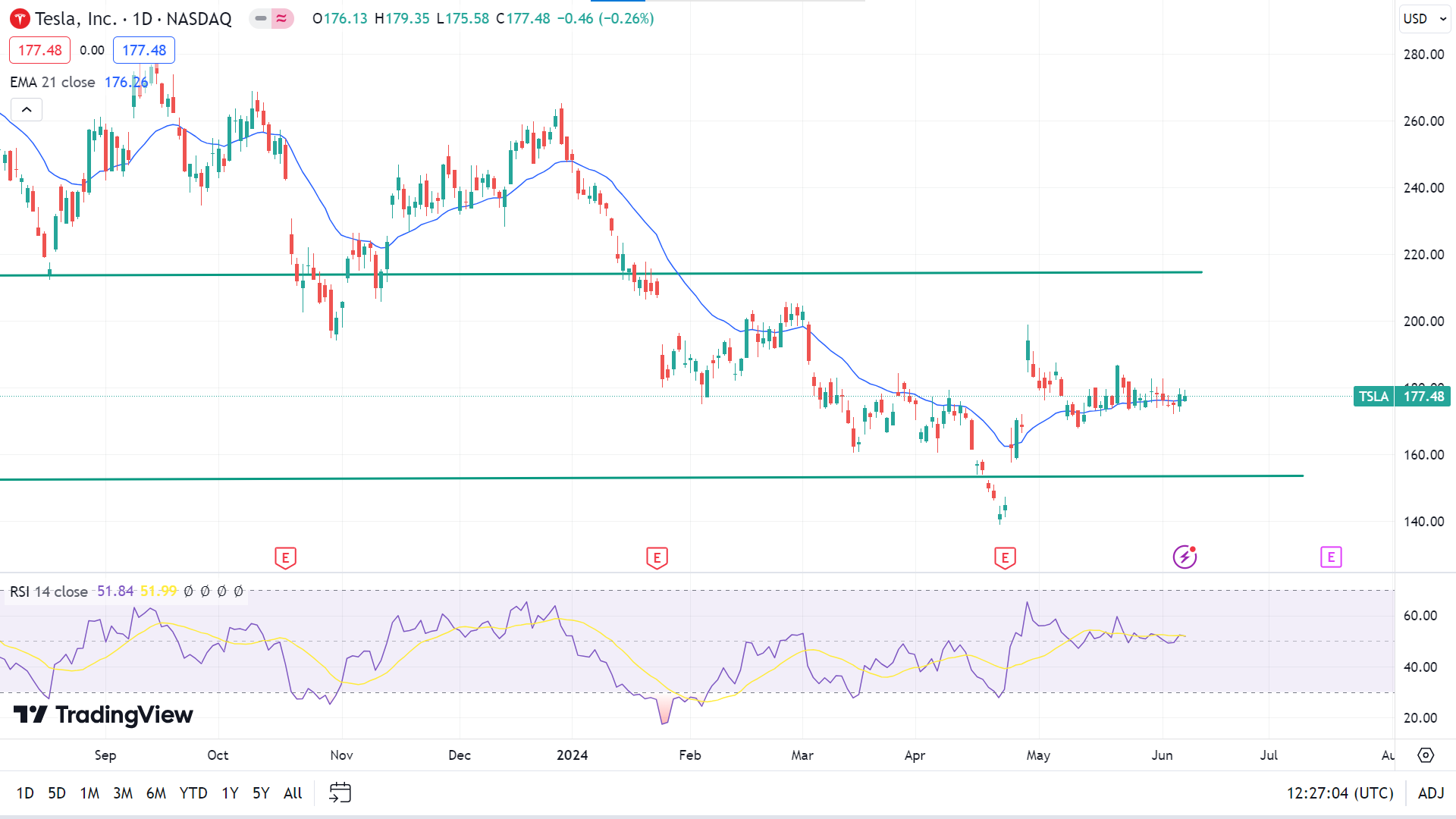Click the upcoming purple earnings marker
Screen dimensions: 1456x819
(1331, 557)
